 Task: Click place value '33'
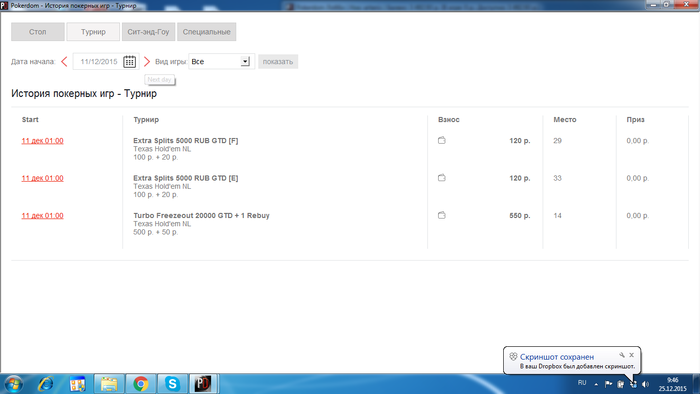coord(558,178)
